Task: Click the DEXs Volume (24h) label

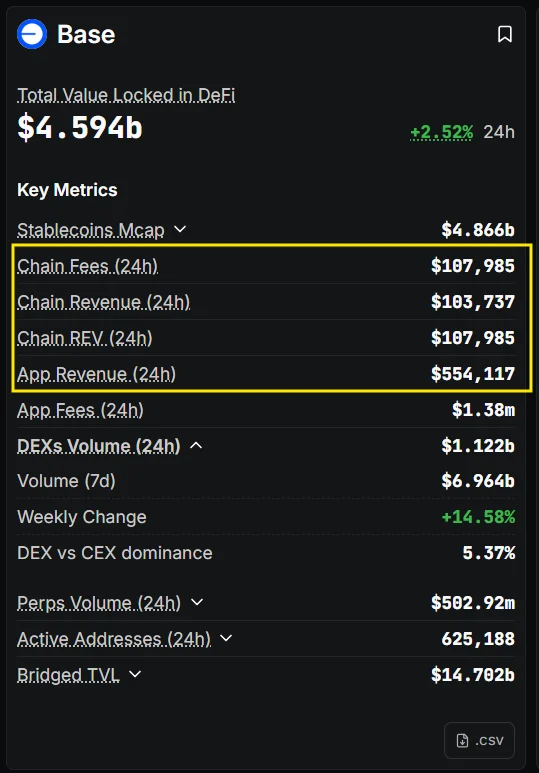Action: coord(99,446)
